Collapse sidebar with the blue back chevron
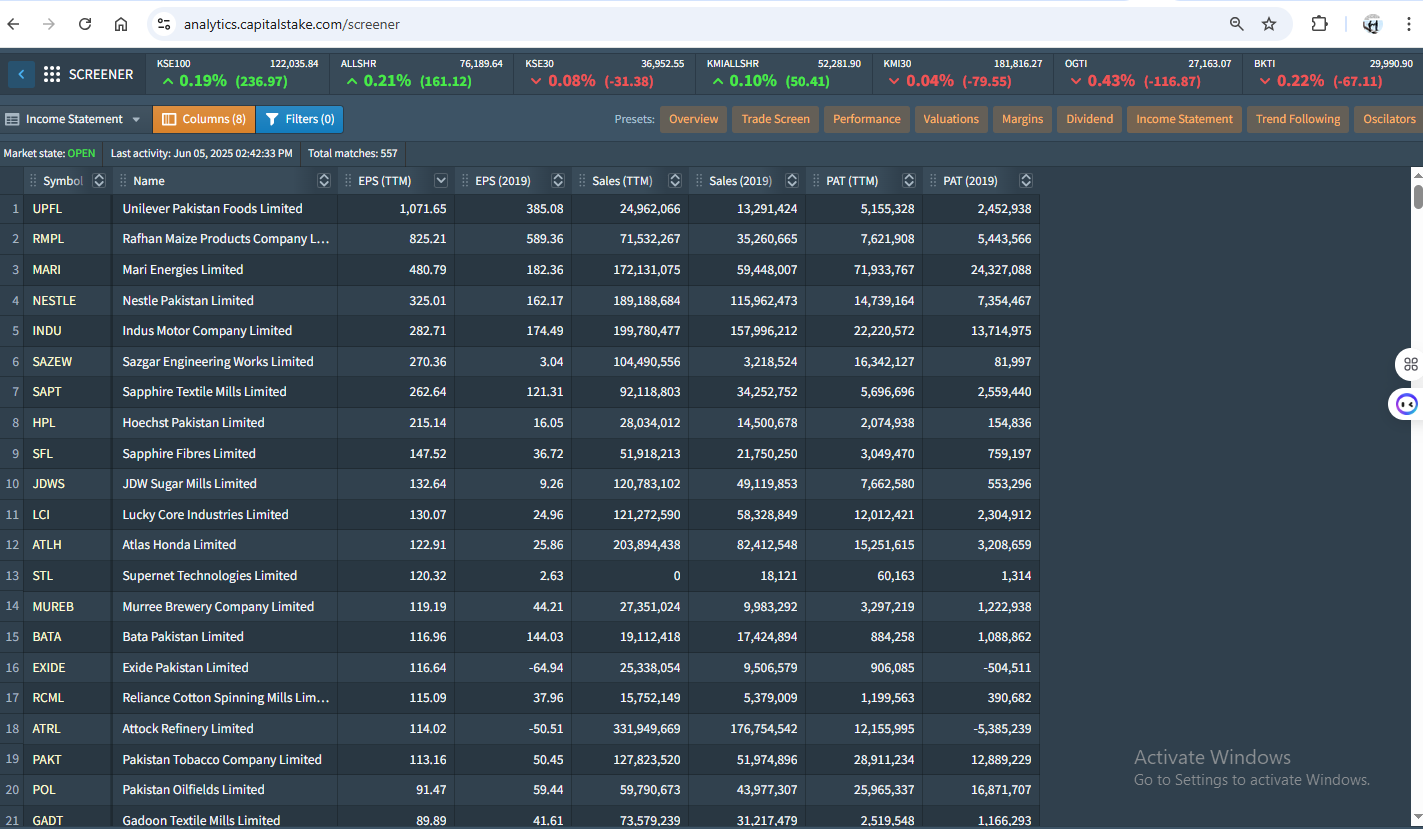 (x=21, y=74)
